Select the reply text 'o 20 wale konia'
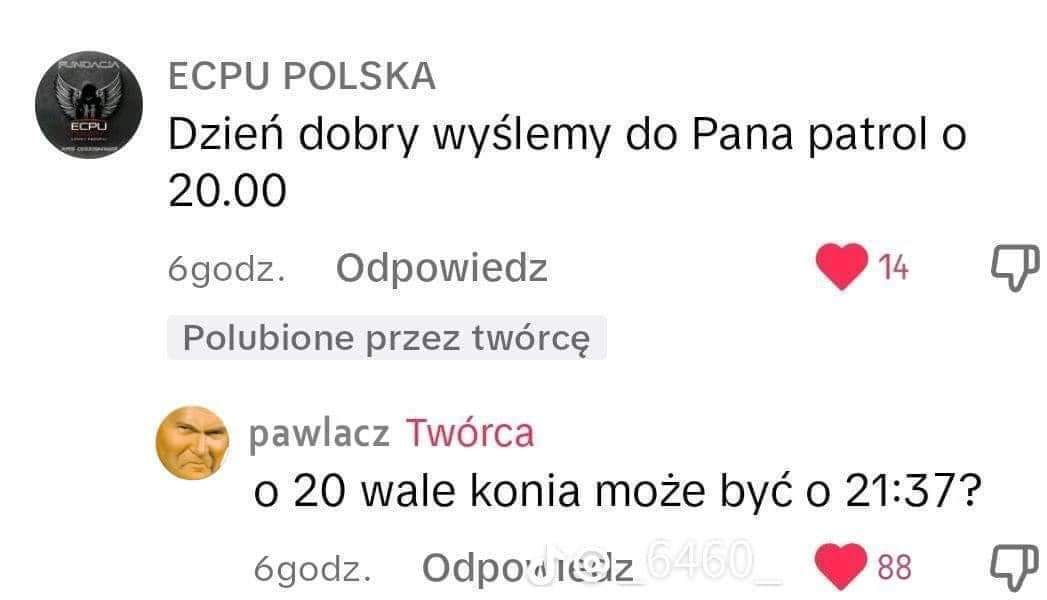Image resolution: width=1047 pixels, height=600 pixels. point(417,491)
